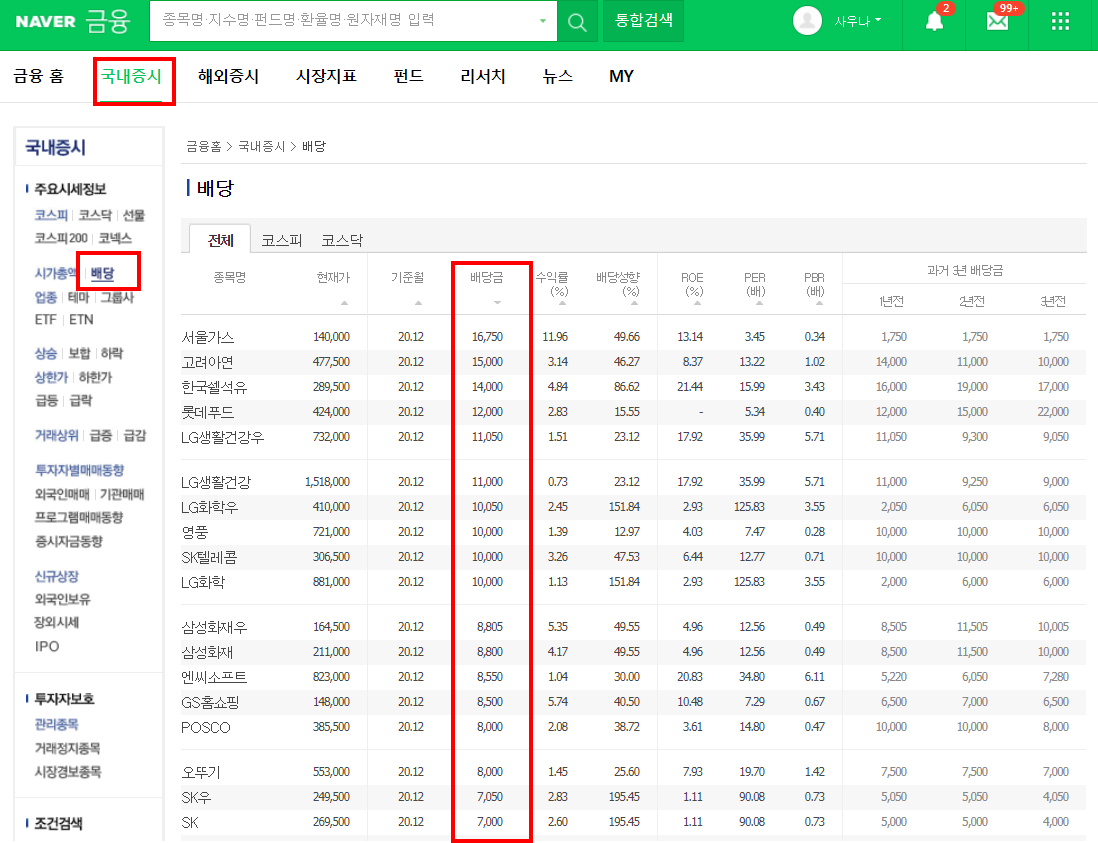This screenshot has width=1098, height=843.
Task: Open the apps grid menu icon
Action: (x=1060, y=21)
